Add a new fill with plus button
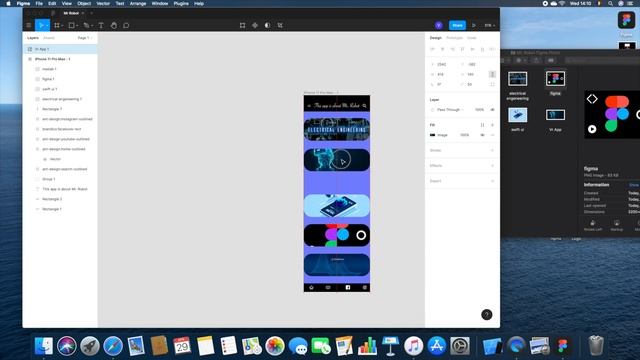 (492, 125)
